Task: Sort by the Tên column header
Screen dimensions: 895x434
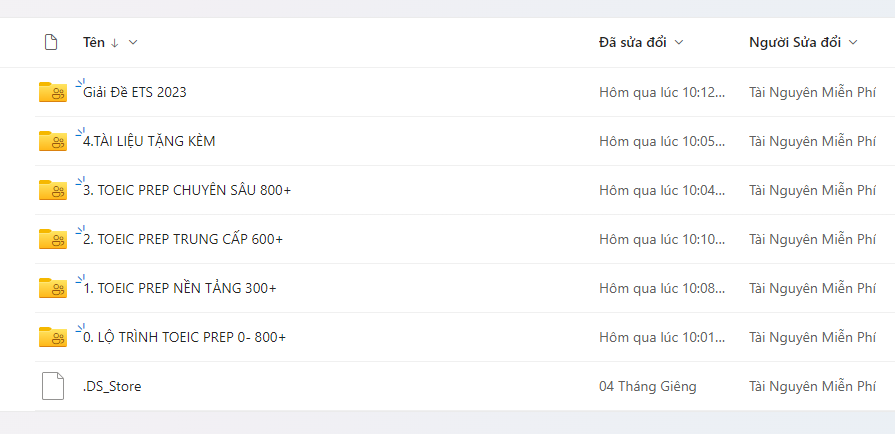Action: (x=94, y=42)
